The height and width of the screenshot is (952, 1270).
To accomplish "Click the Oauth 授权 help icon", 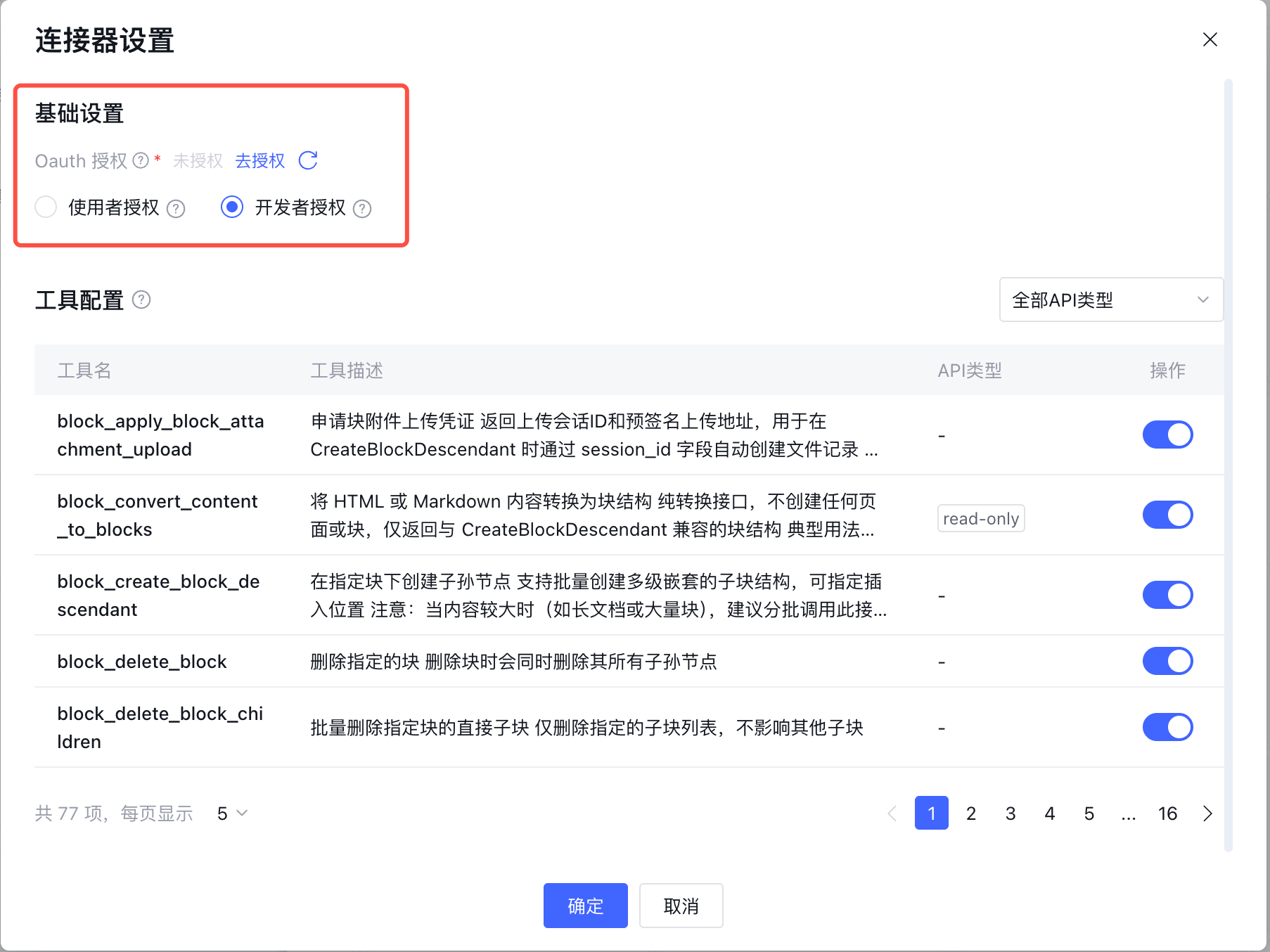I will (x=141, y=161).
